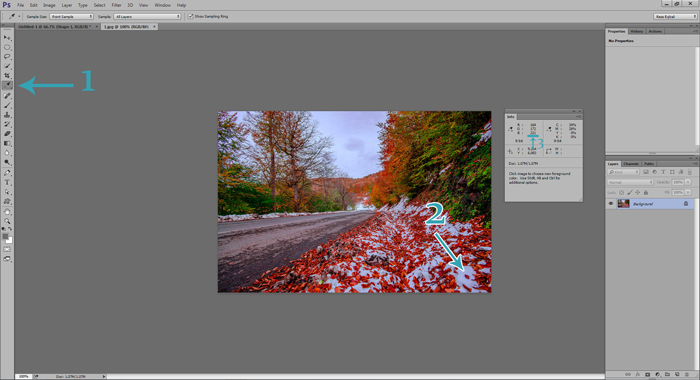
Task: Toggle smart object layer filter
Action: click(681, 172)
